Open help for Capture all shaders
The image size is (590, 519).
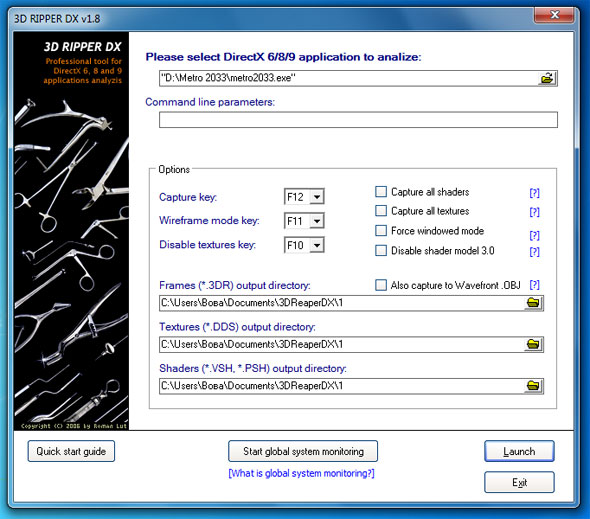tap(534, 193)
